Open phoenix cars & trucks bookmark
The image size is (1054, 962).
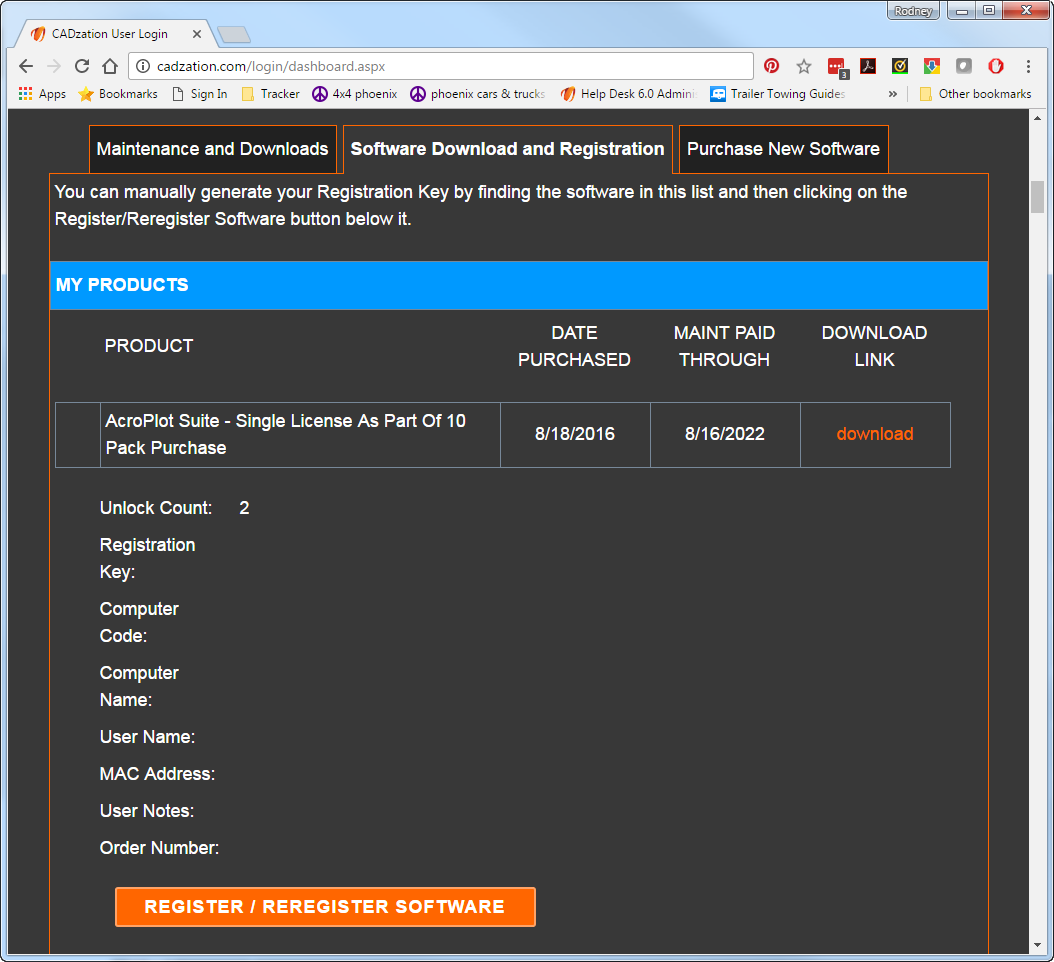(477, 93)
